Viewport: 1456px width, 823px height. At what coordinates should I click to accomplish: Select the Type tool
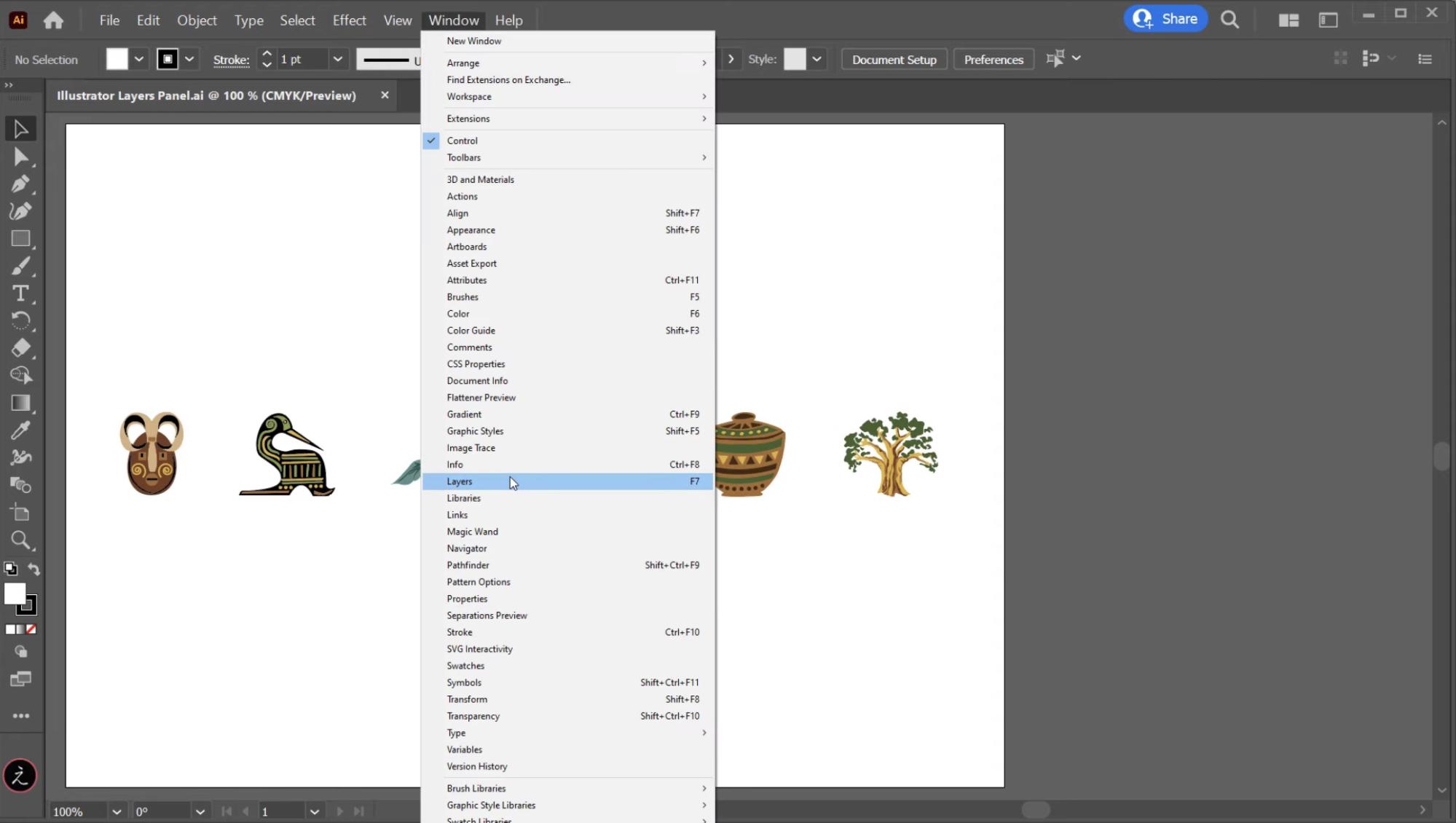pyautogui.click(x=22, y=293)
